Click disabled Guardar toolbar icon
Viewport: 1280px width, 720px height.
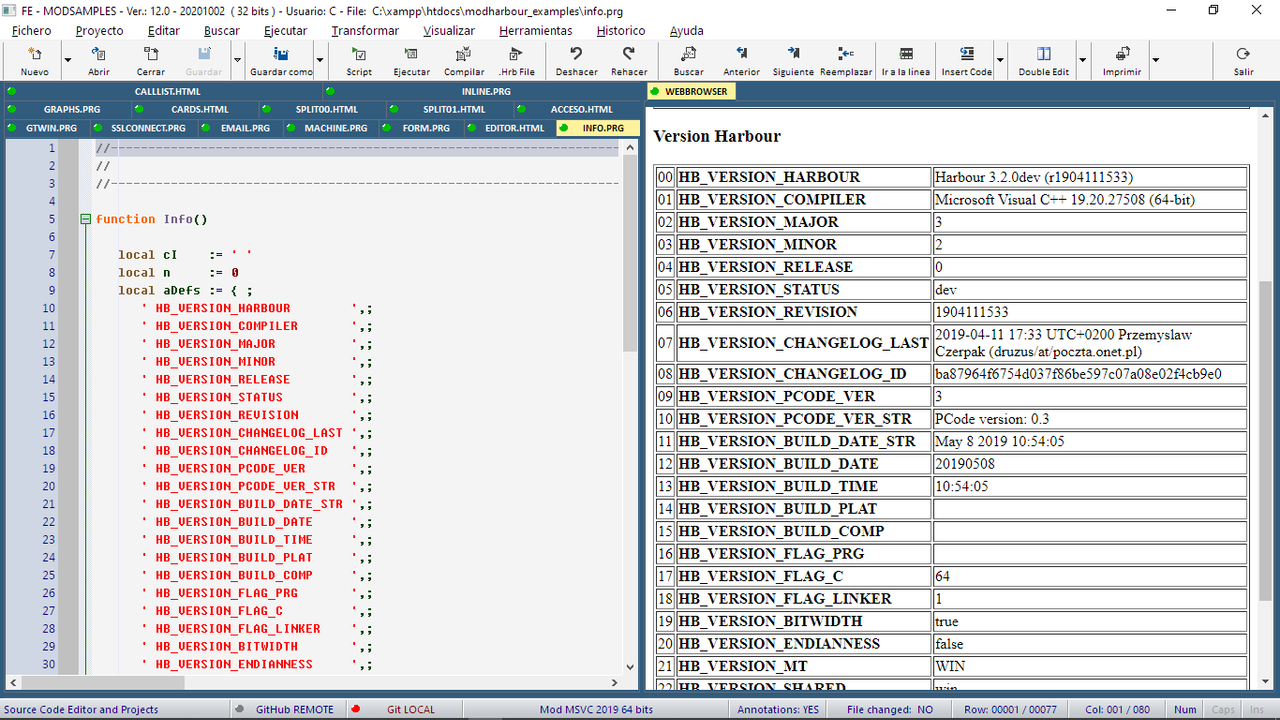point(204,60)
